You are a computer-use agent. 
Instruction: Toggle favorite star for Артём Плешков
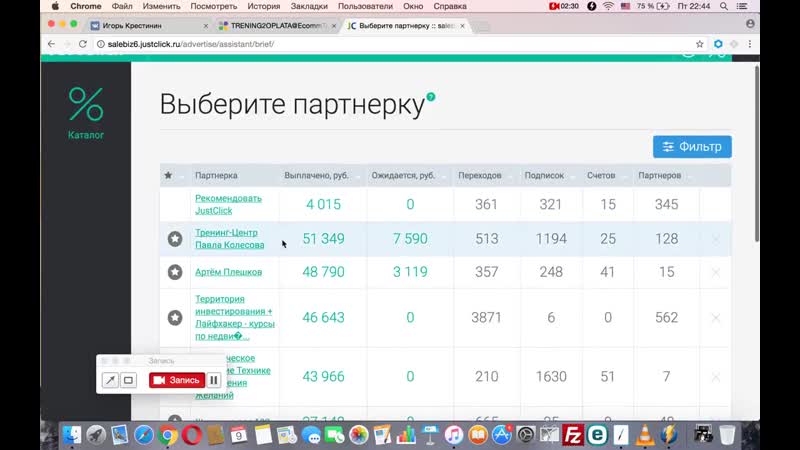point(175,272)
